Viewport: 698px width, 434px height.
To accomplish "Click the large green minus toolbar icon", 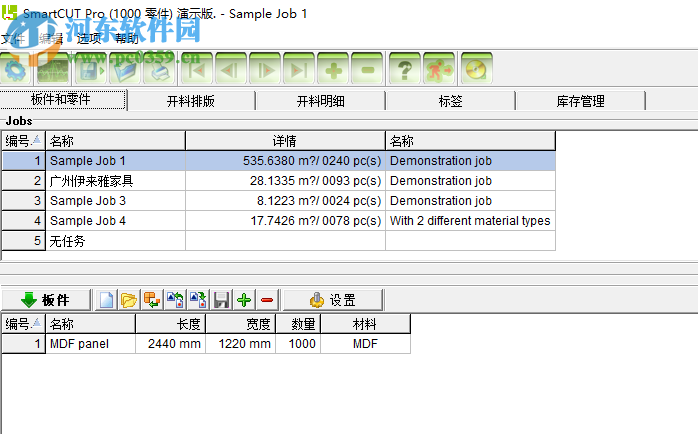I will (x=367, y=69).
